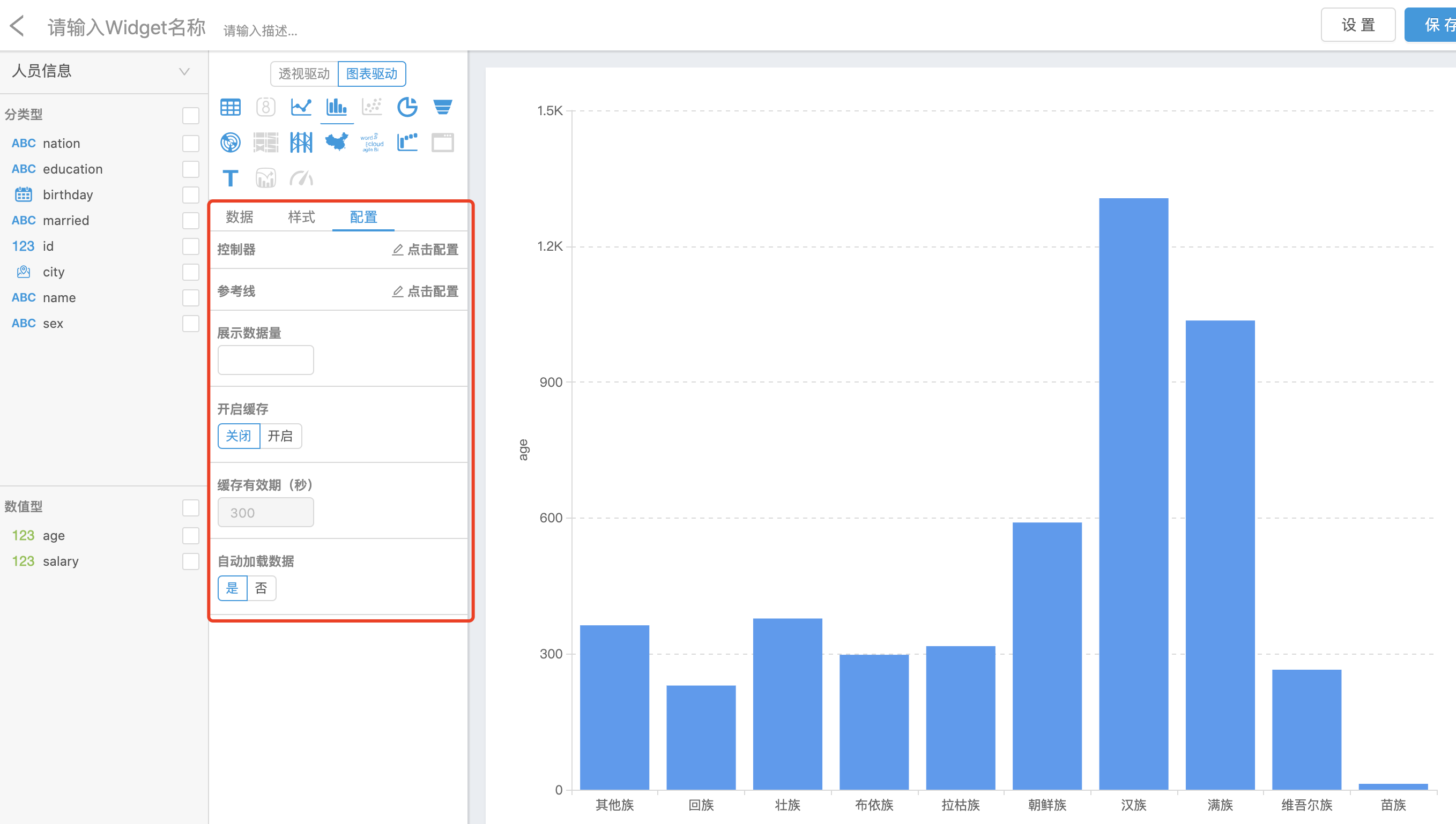Check the salary field checkbox
Viewport: 1456px width, 824px height.
click(x=191, y=561)
